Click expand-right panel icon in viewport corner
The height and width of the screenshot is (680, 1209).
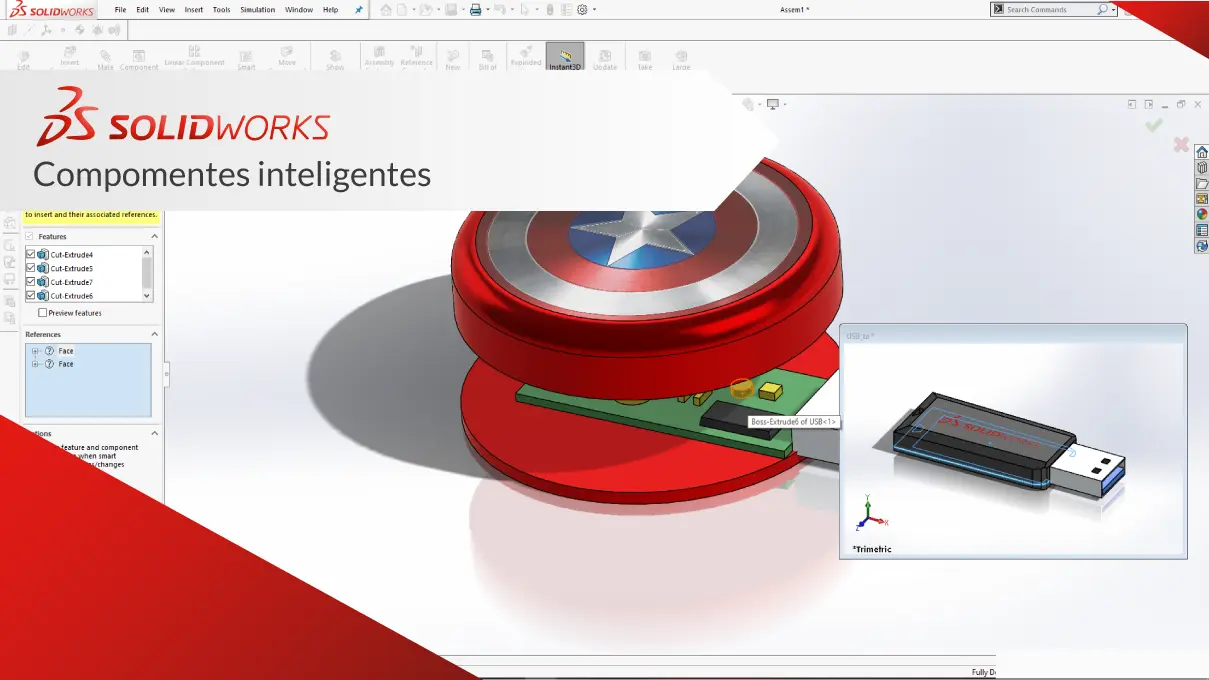click(1149, 104)
